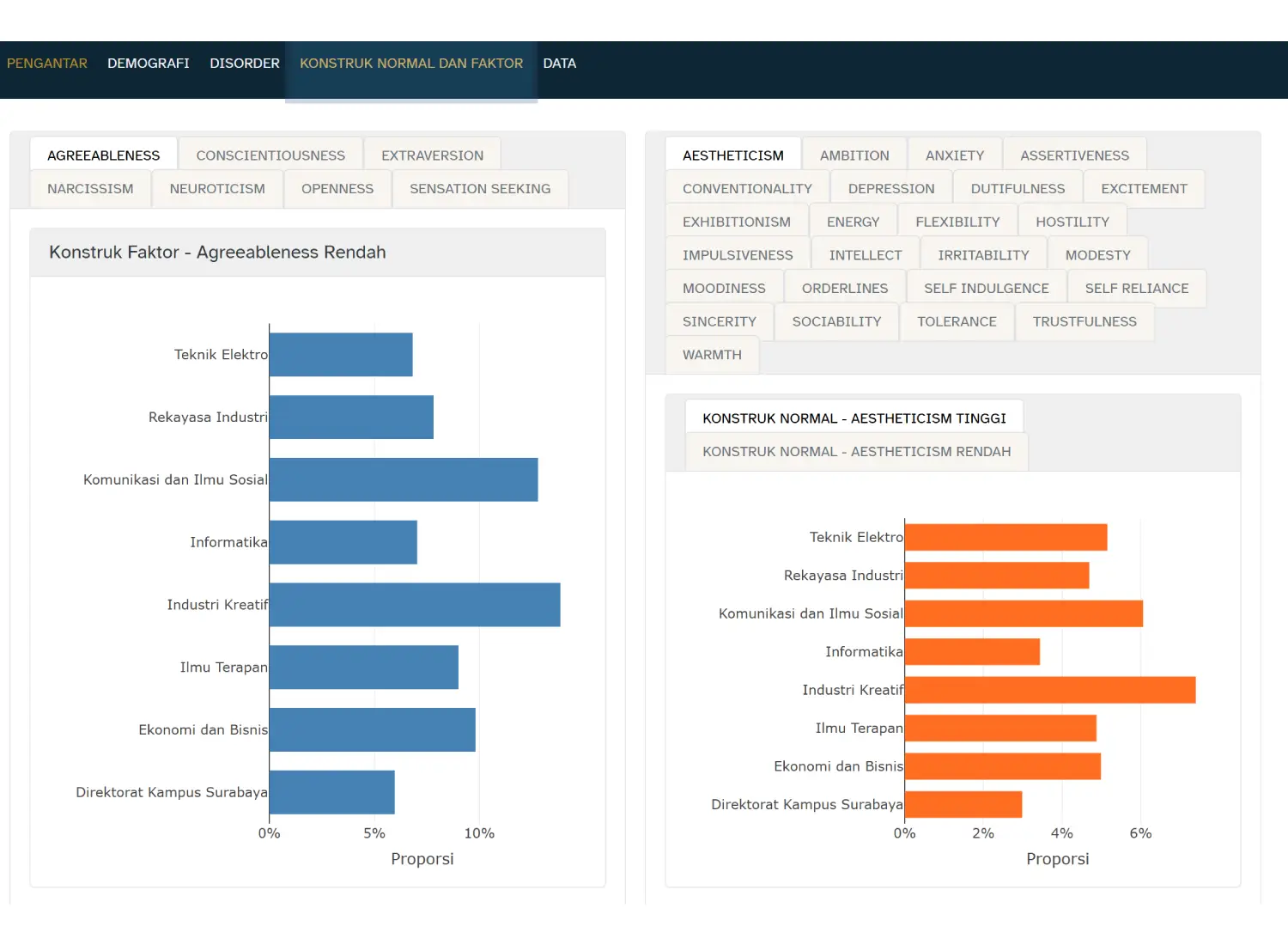Click the orange Komunikasi dan Ilmu Sosial bar
The height and width of the screenshot is (945, 1288).
coord(1023,613)
